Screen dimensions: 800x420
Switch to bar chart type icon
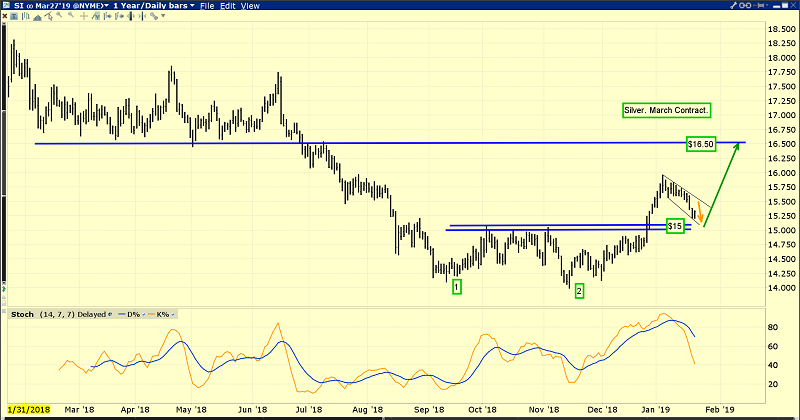click(x=26, y=16)
